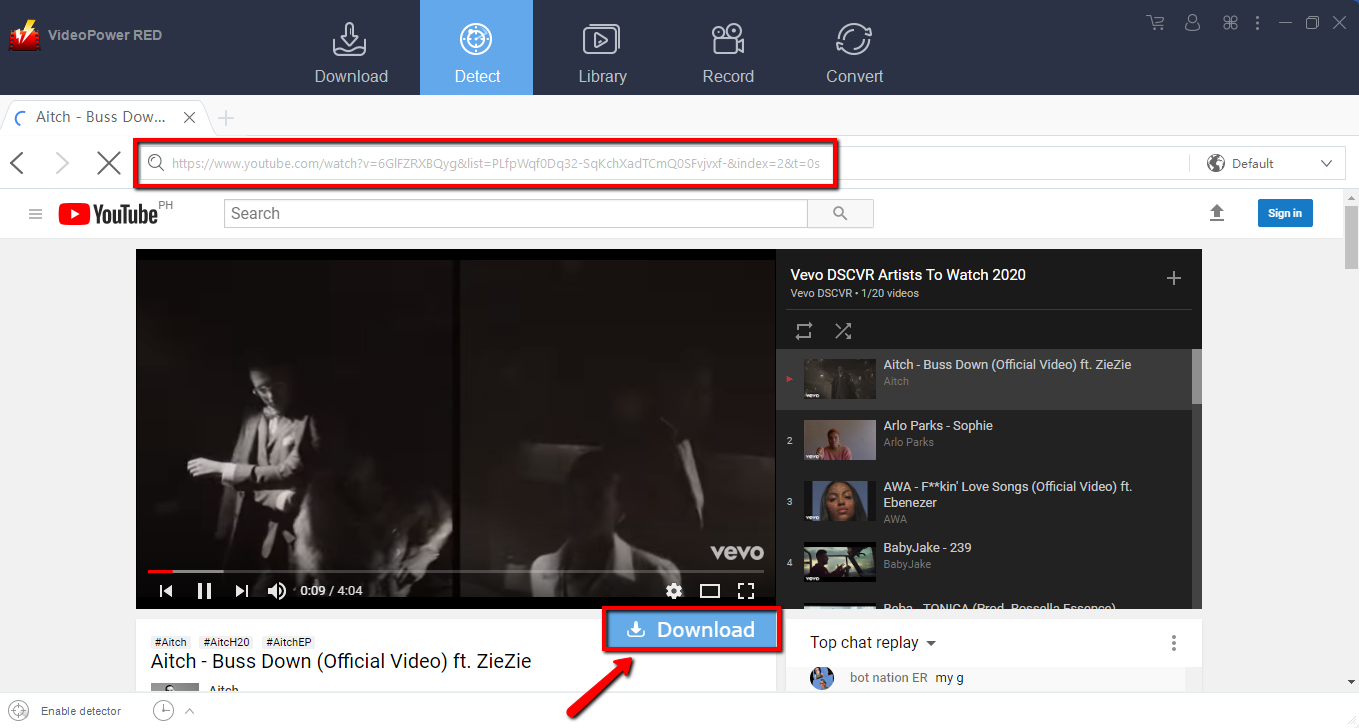Open the download history clock icon
The height and width of the screenshot is (728, 1359).
pyautogui.click(x=163, y=711)
